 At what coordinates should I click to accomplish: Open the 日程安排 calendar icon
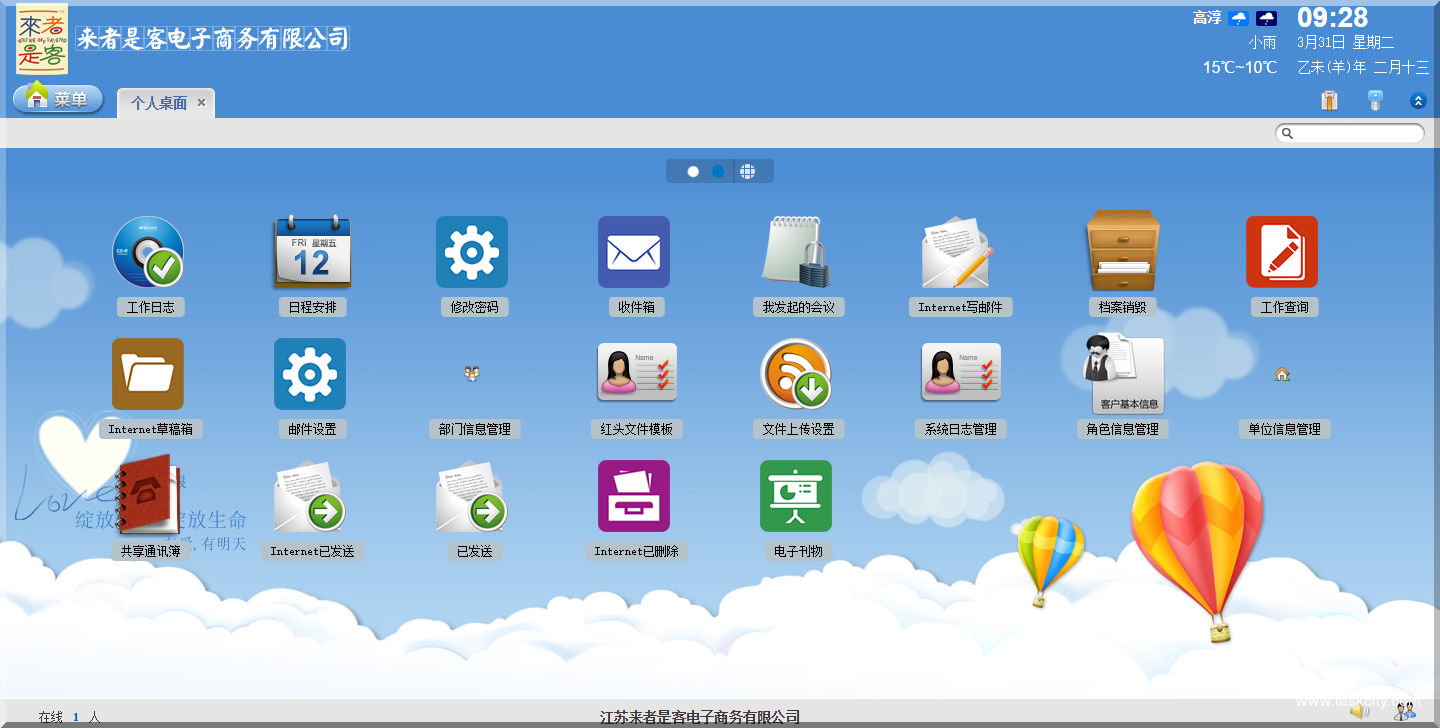click(x=311, y=252)
